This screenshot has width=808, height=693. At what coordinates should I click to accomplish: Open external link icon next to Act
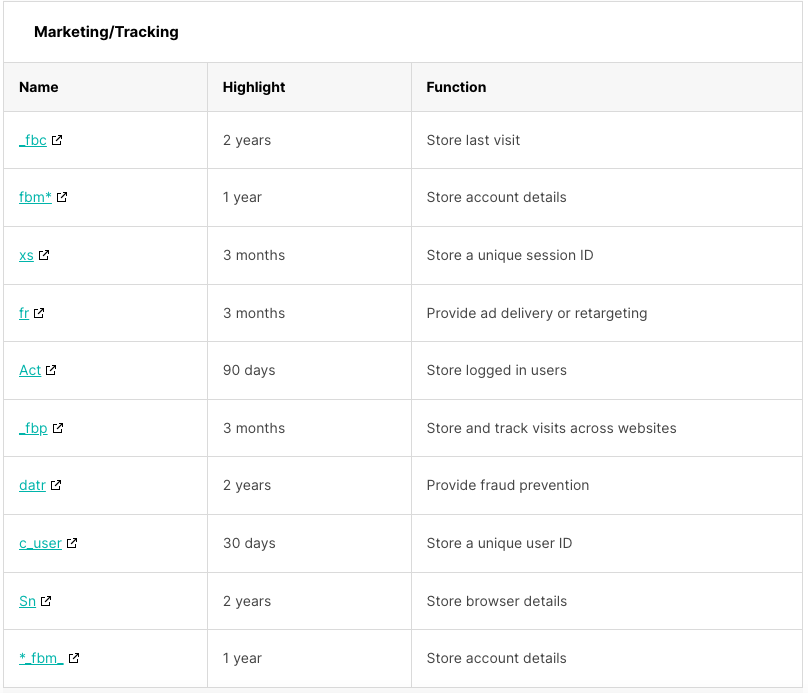[51, 370]
